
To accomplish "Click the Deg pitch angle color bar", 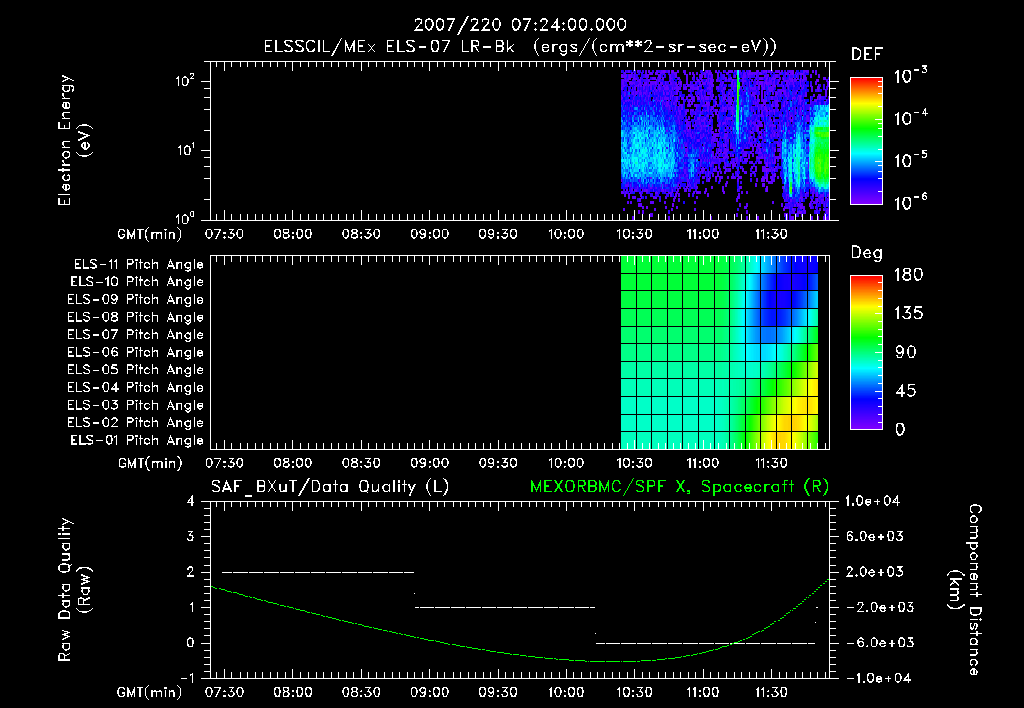I will 866,352.
